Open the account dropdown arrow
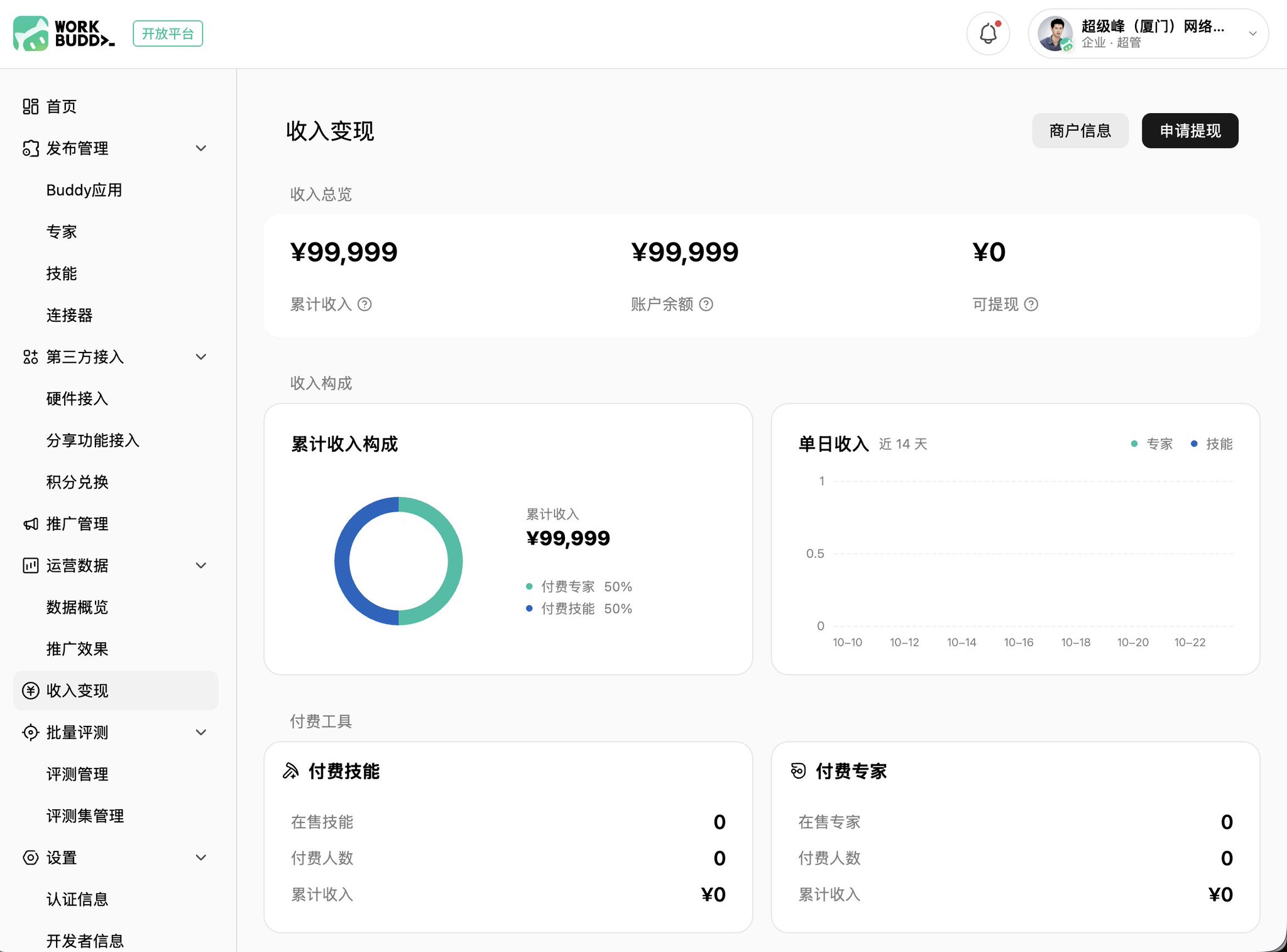 [x=1252, y=34]
